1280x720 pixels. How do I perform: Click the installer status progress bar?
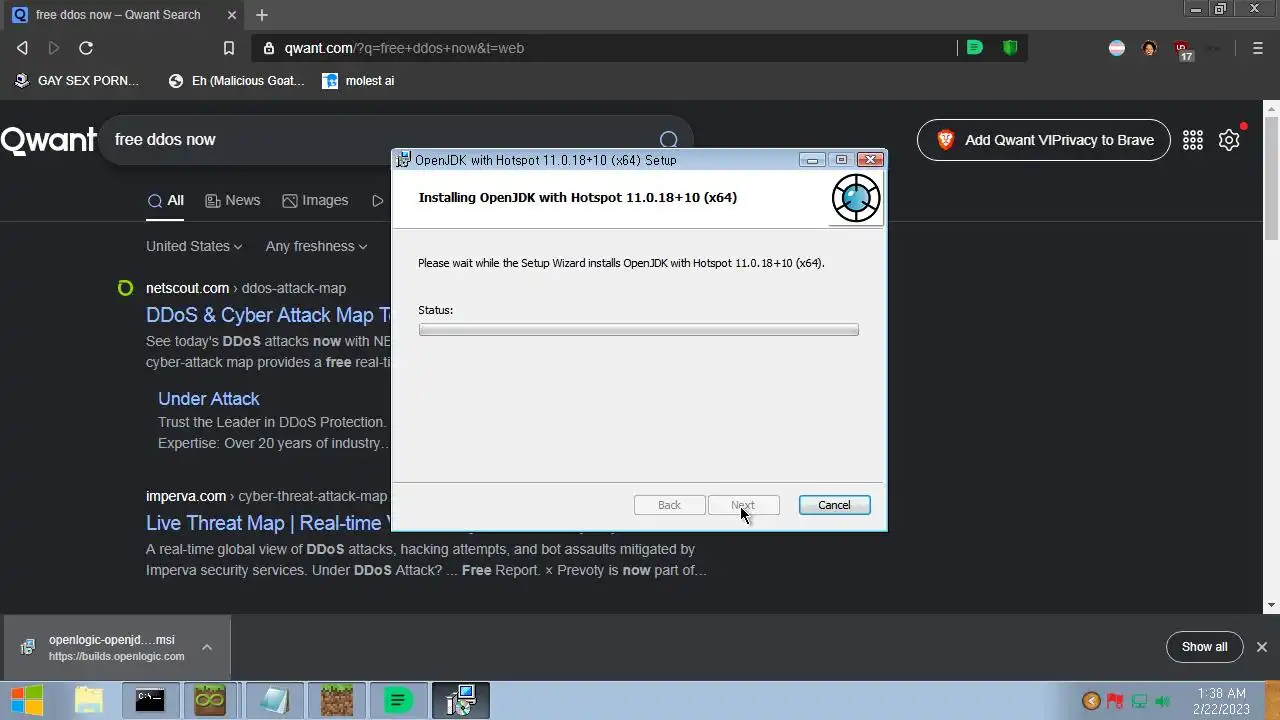pos(638,330)
